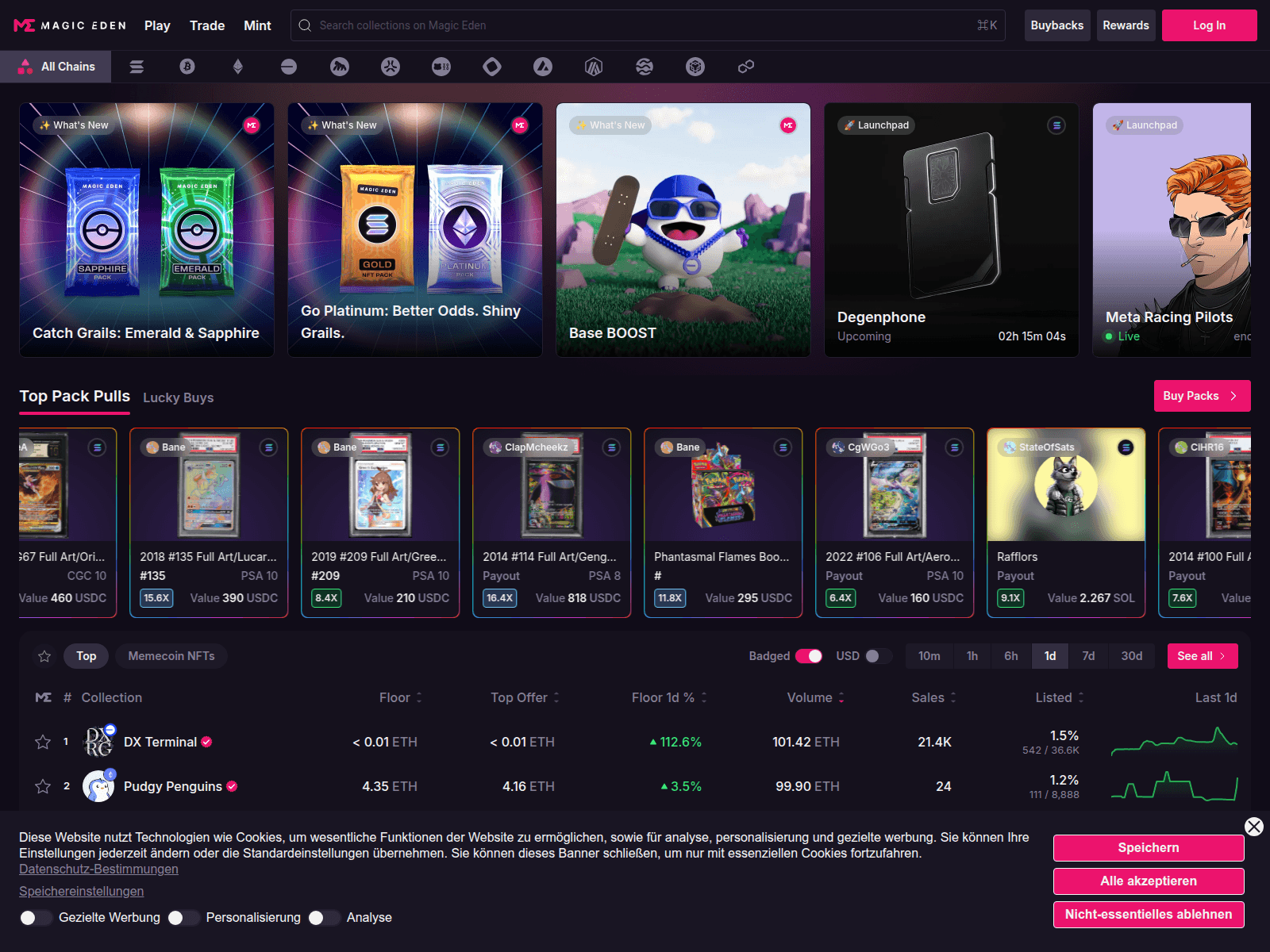
Task: Click Nicht-essentielles ablehnen button
Action: [1149, 915]
